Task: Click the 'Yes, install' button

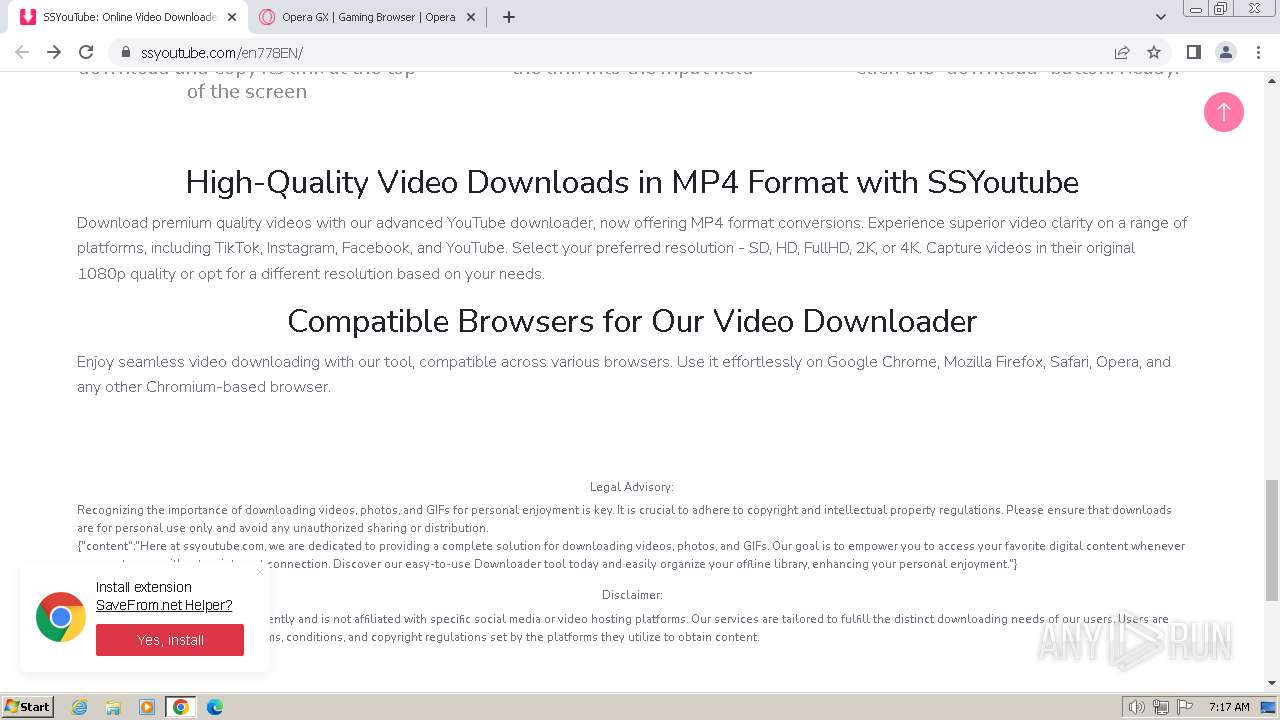Action: [x=170, y=640]
